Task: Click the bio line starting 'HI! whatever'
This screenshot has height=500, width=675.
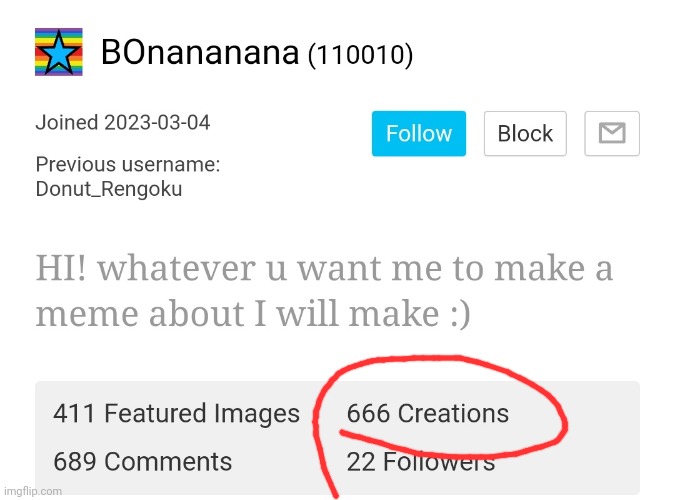Action: point(324,268)
